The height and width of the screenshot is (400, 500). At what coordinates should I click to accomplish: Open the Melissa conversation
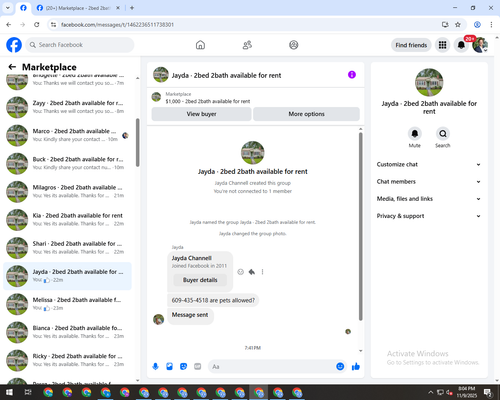[67, 304]
